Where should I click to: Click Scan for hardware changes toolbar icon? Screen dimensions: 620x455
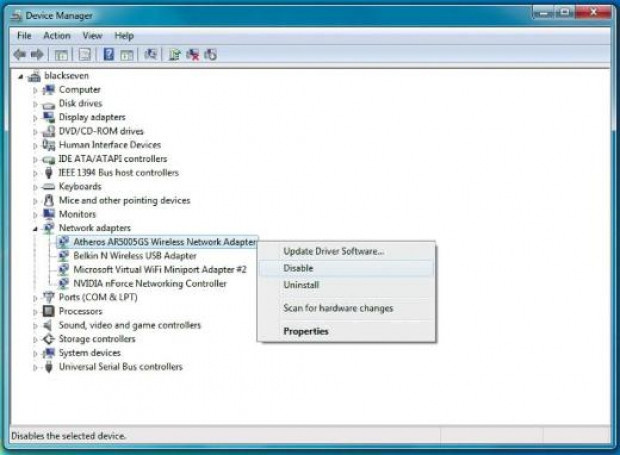151,55
